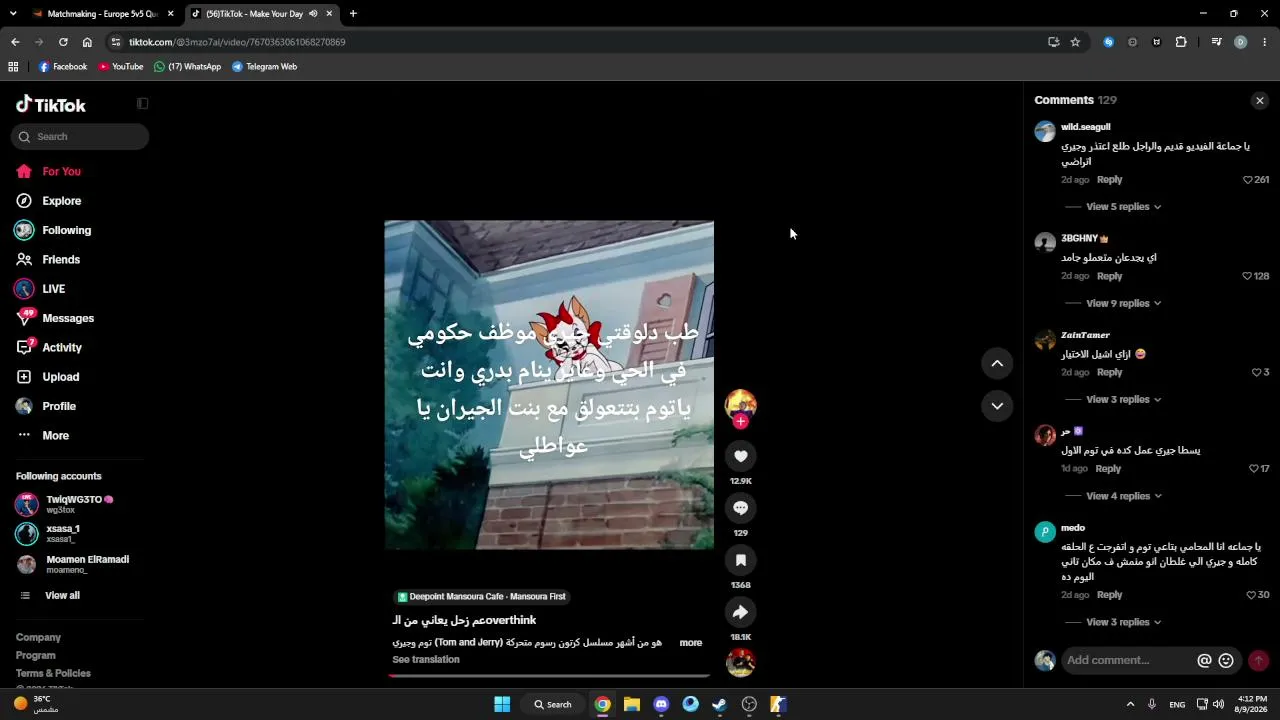This screenshot has width=1280, height=720.
Task: Click See translation under the caption
Action: (426, 660)
